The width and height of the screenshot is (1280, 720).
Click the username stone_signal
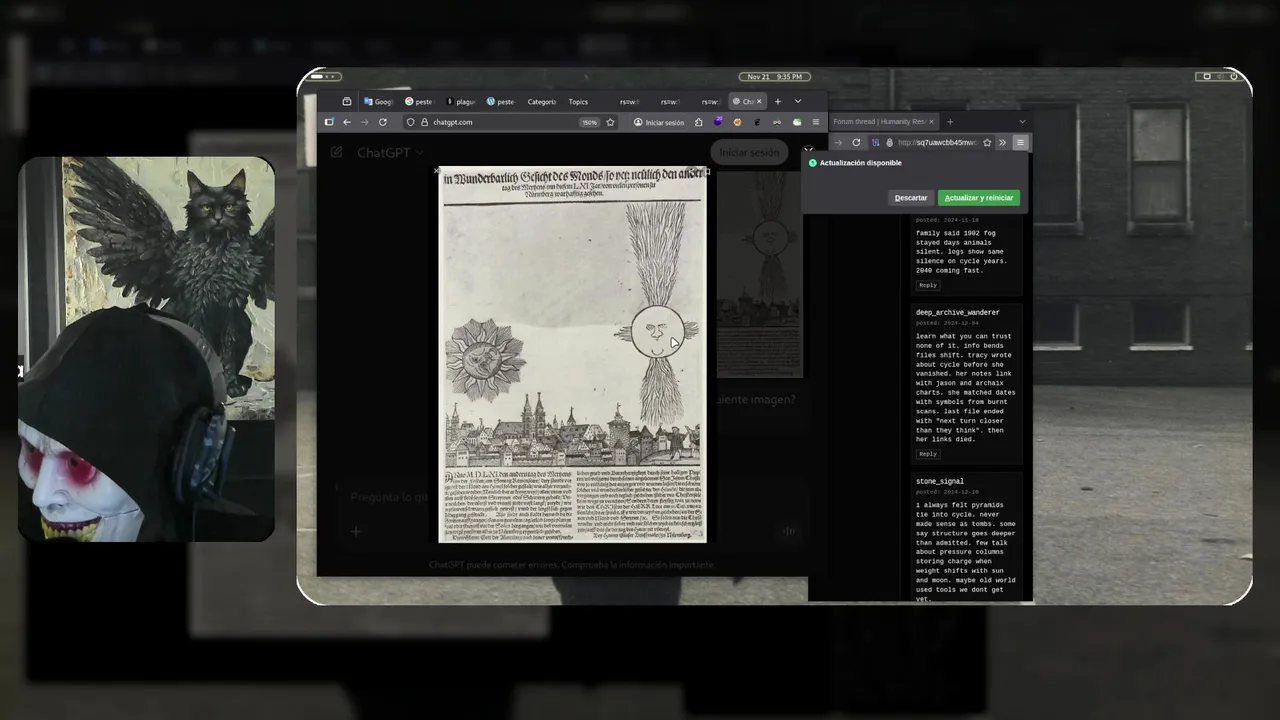940,481
